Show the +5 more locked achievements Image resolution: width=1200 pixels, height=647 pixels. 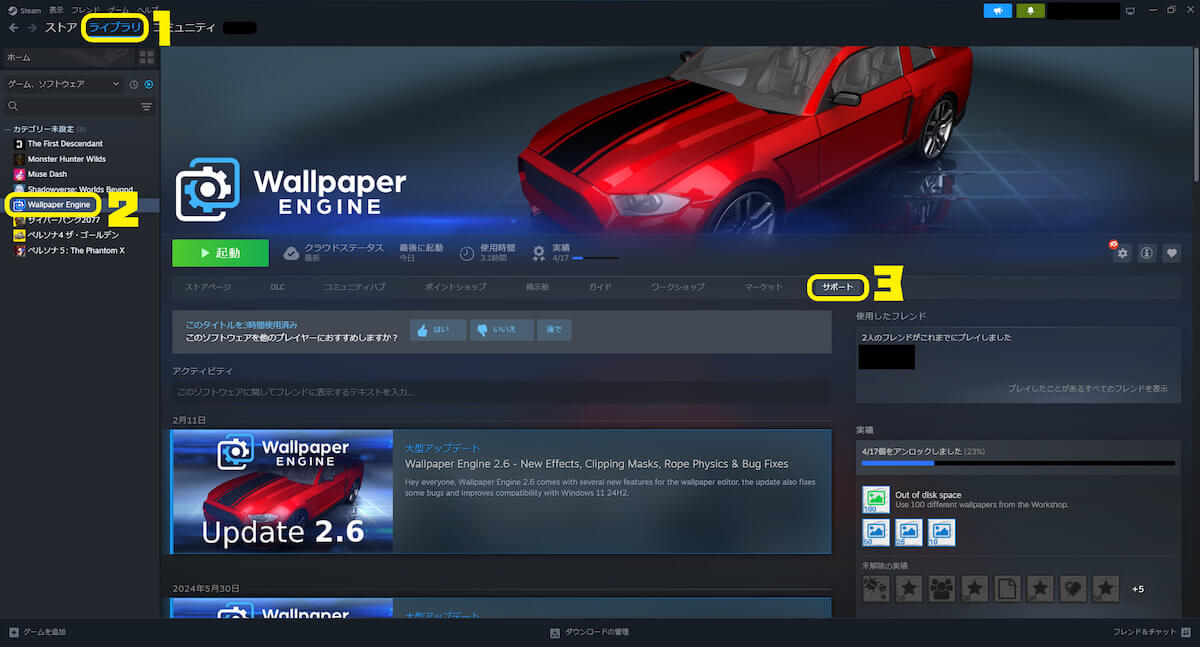1138,589
